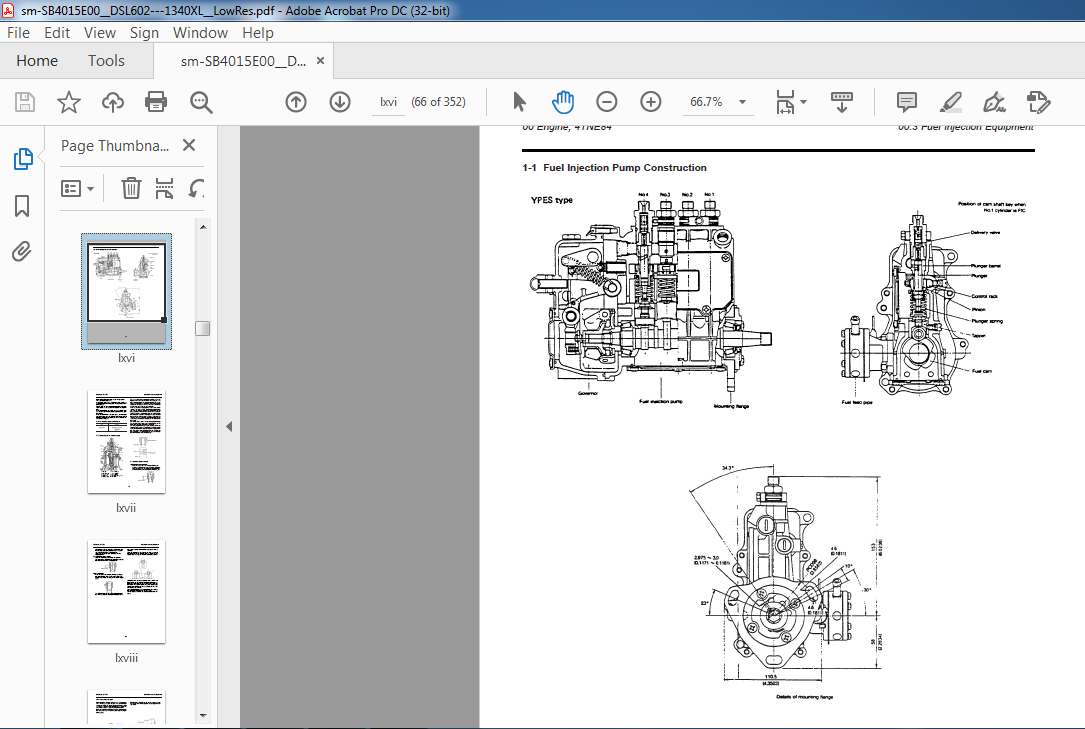Click the Acrobat app icon in title bar
Image resolution: width=1085 pixels, height=729 pixels.
point(8,10)
